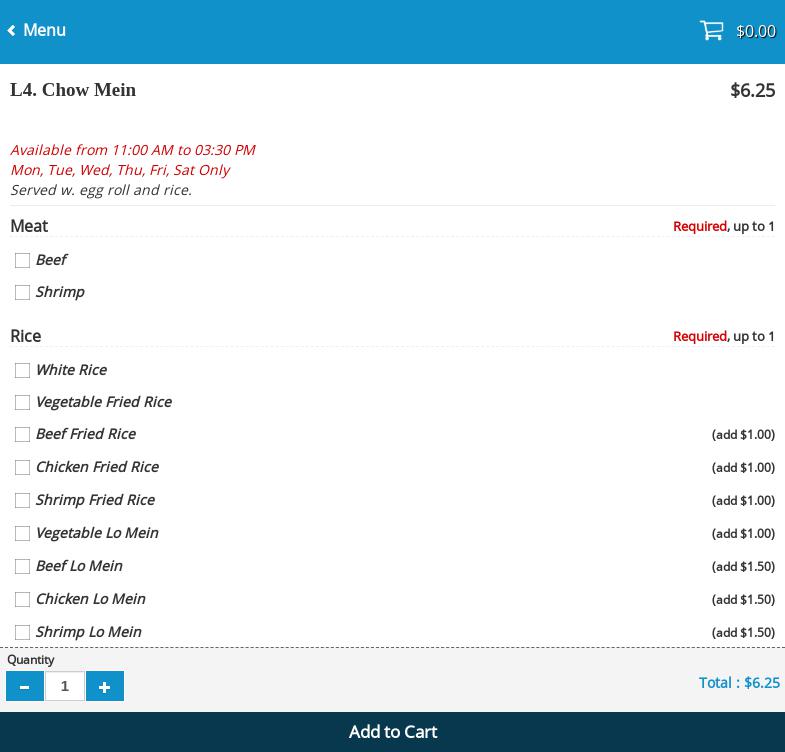The height and width of the screenshot is (752, 785).
Task: Enable the Shrimp Fried Rice checkbox
Action: 22,500
